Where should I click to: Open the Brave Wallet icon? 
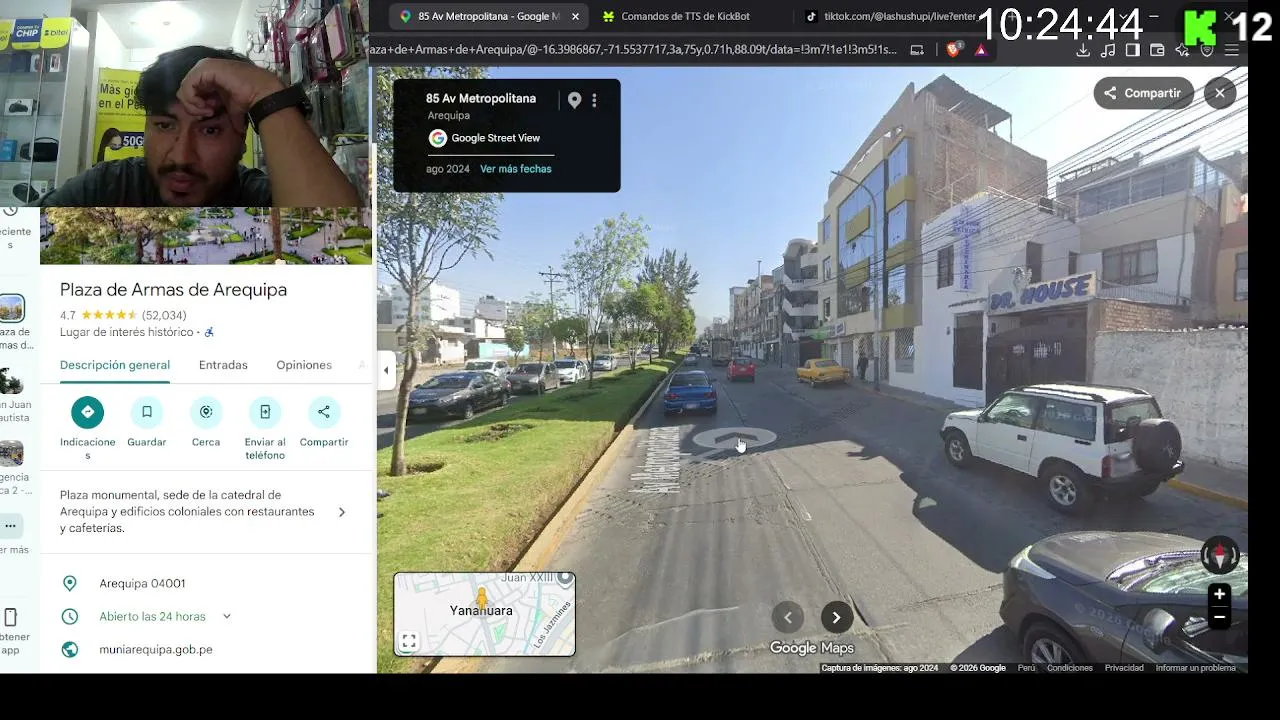coord(1158,50)
